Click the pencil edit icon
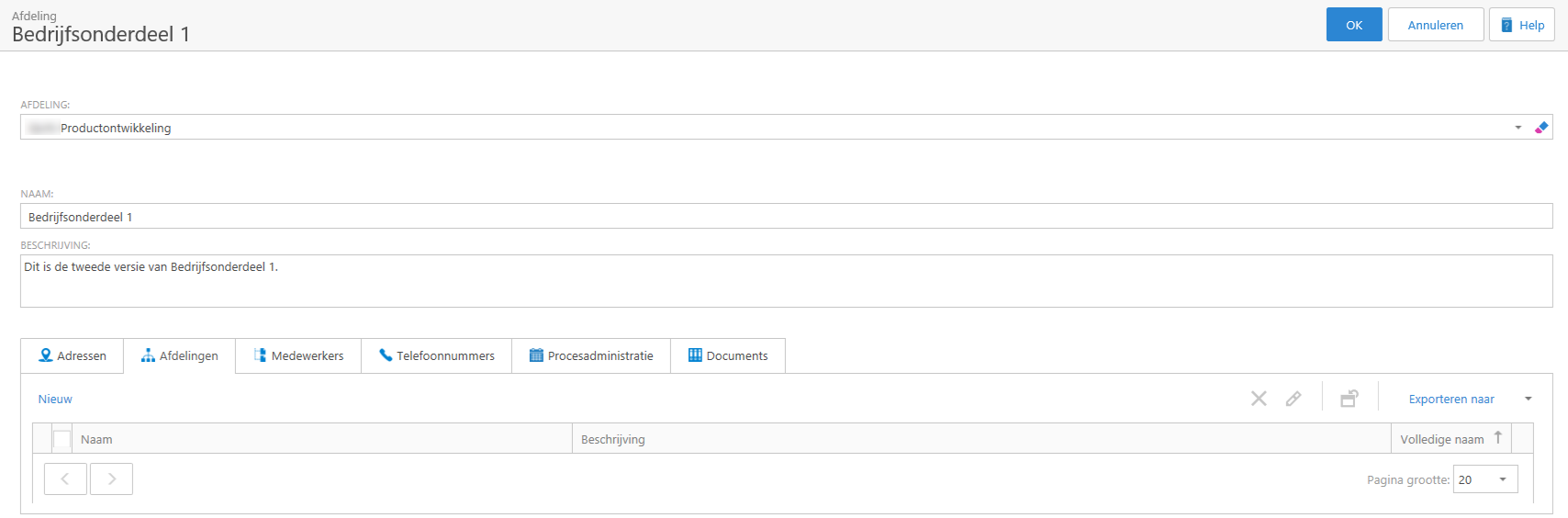The height and width of the screenshot is (518, 1568). [x=1294, y=399]
